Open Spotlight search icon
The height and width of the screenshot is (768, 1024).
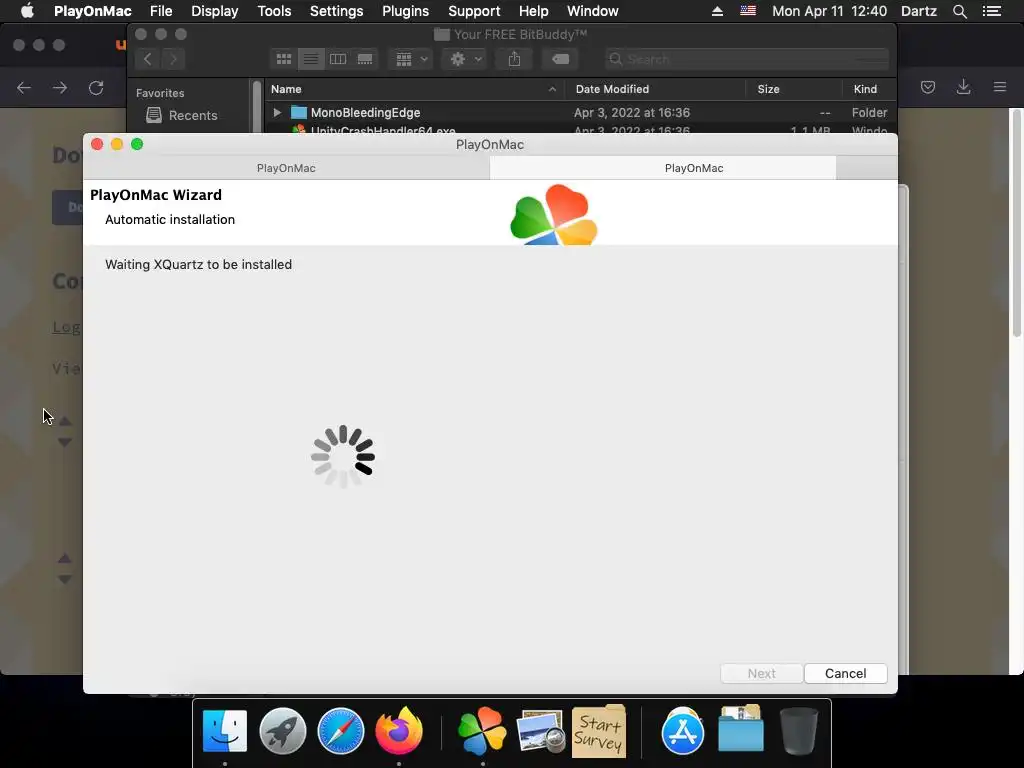pyautogui.click(x=959, y=11)
